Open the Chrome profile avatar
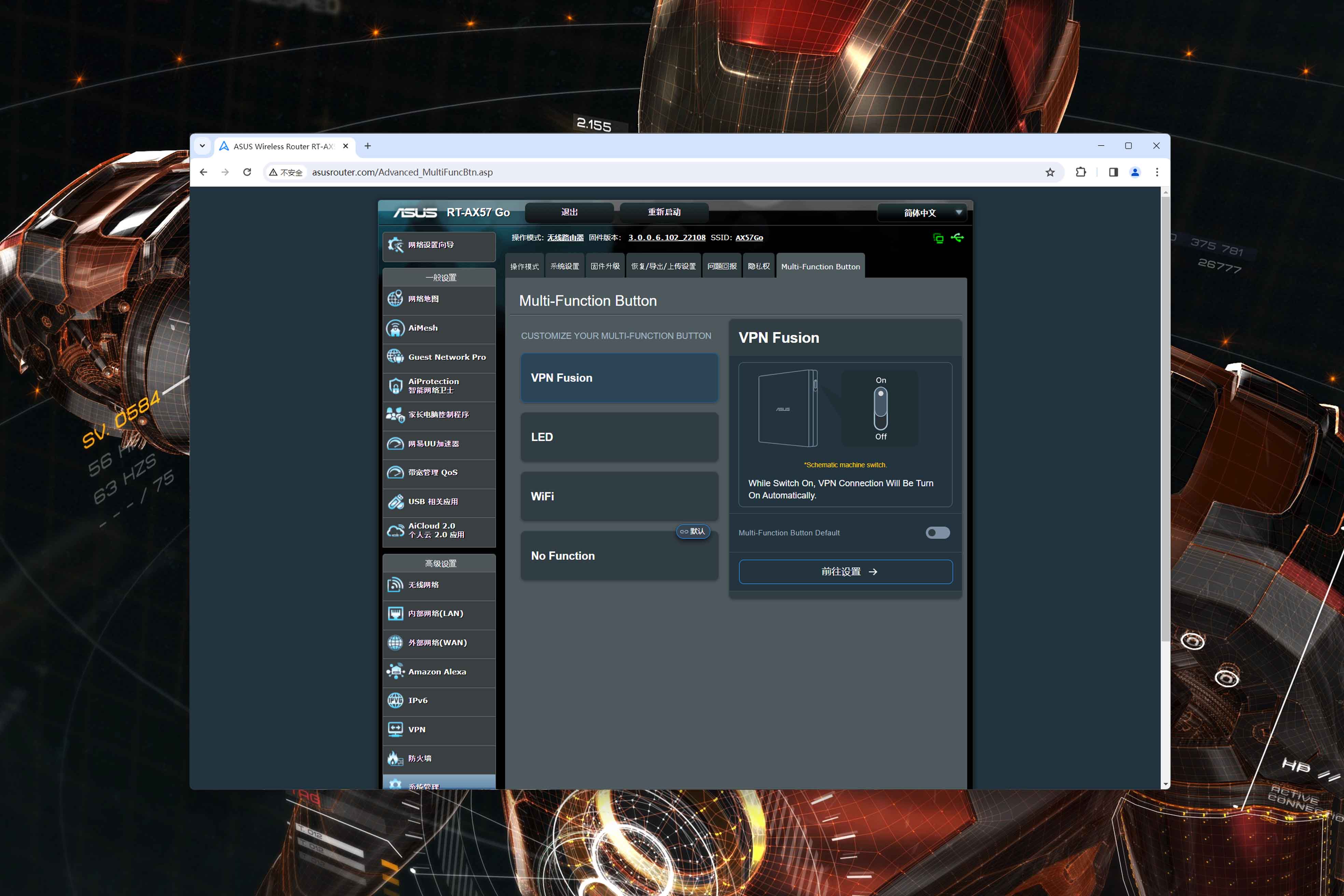This screenshot has height=896, width=1344. (x=1135, y=172)
